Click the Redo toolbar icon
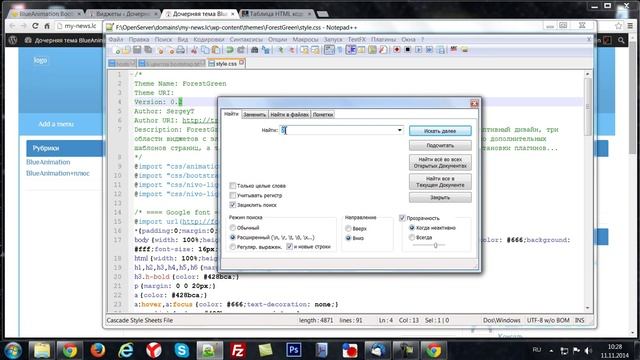640x360 pixels. (241, 50)
